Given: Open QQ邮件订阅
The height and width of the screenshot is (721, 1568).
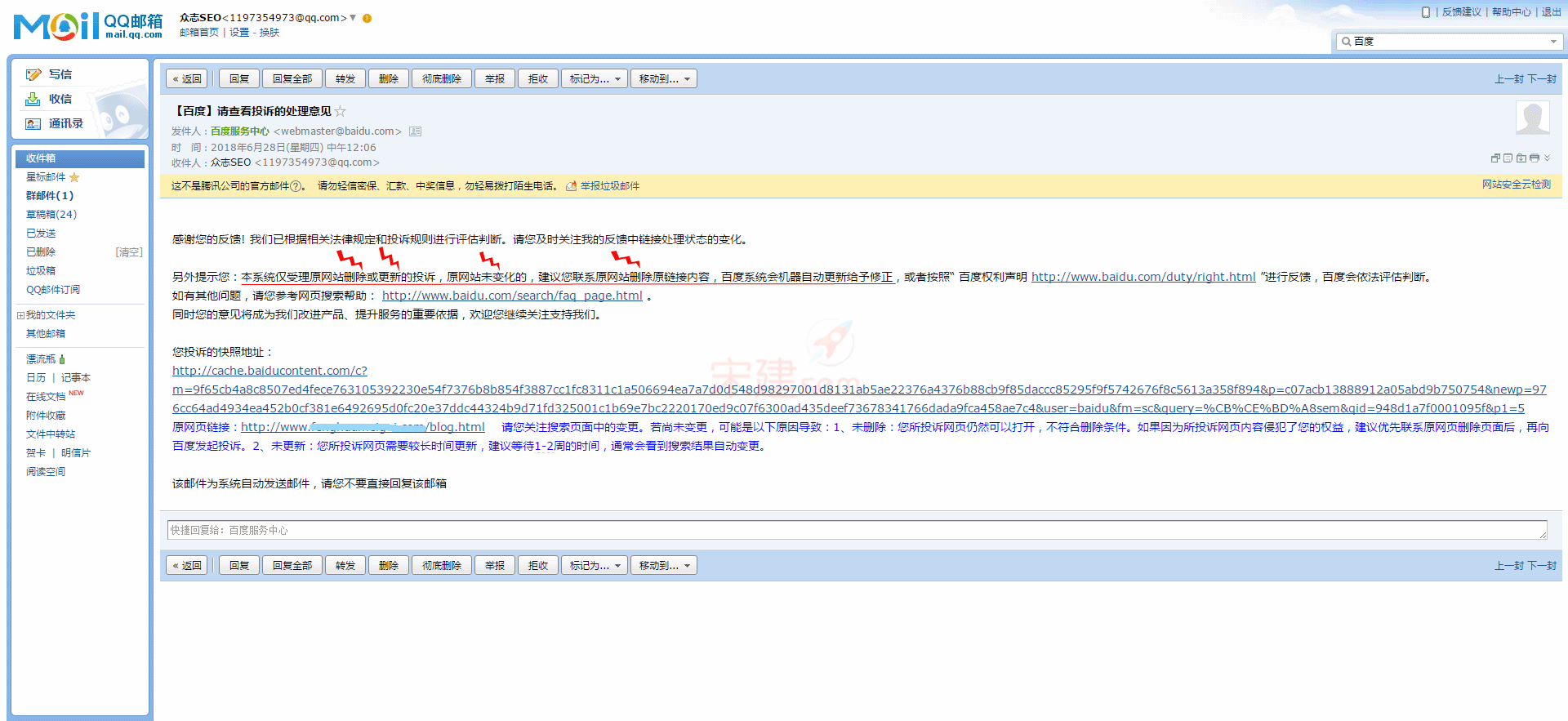Looking at the screenshot, I should click(x=53, y=290).
